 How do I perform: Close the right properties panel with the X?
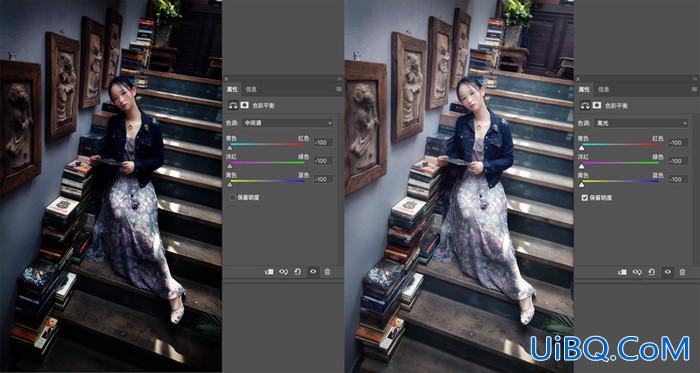[x=578, y=79]
